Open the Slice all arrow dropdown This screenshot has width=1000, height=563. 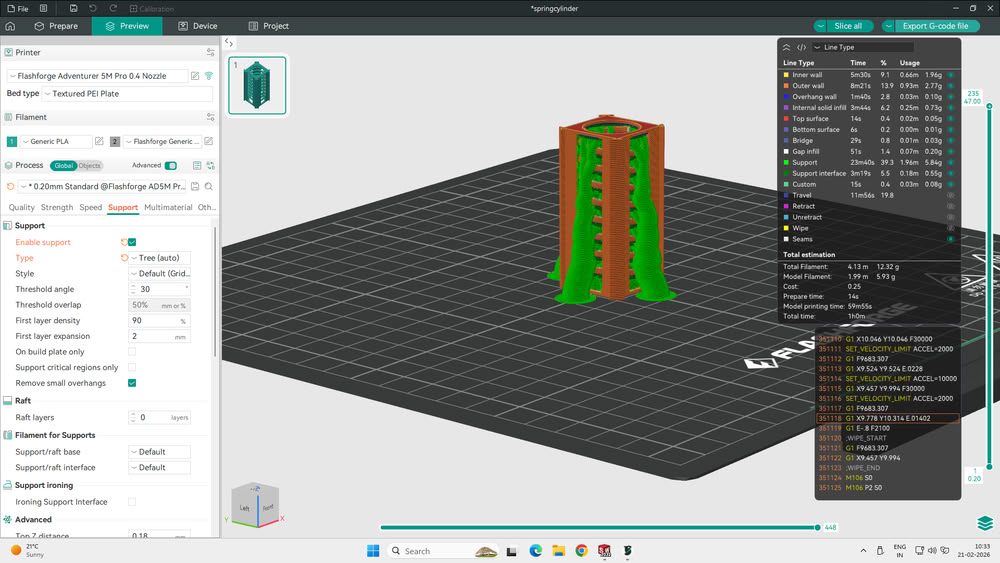point(821,26)
